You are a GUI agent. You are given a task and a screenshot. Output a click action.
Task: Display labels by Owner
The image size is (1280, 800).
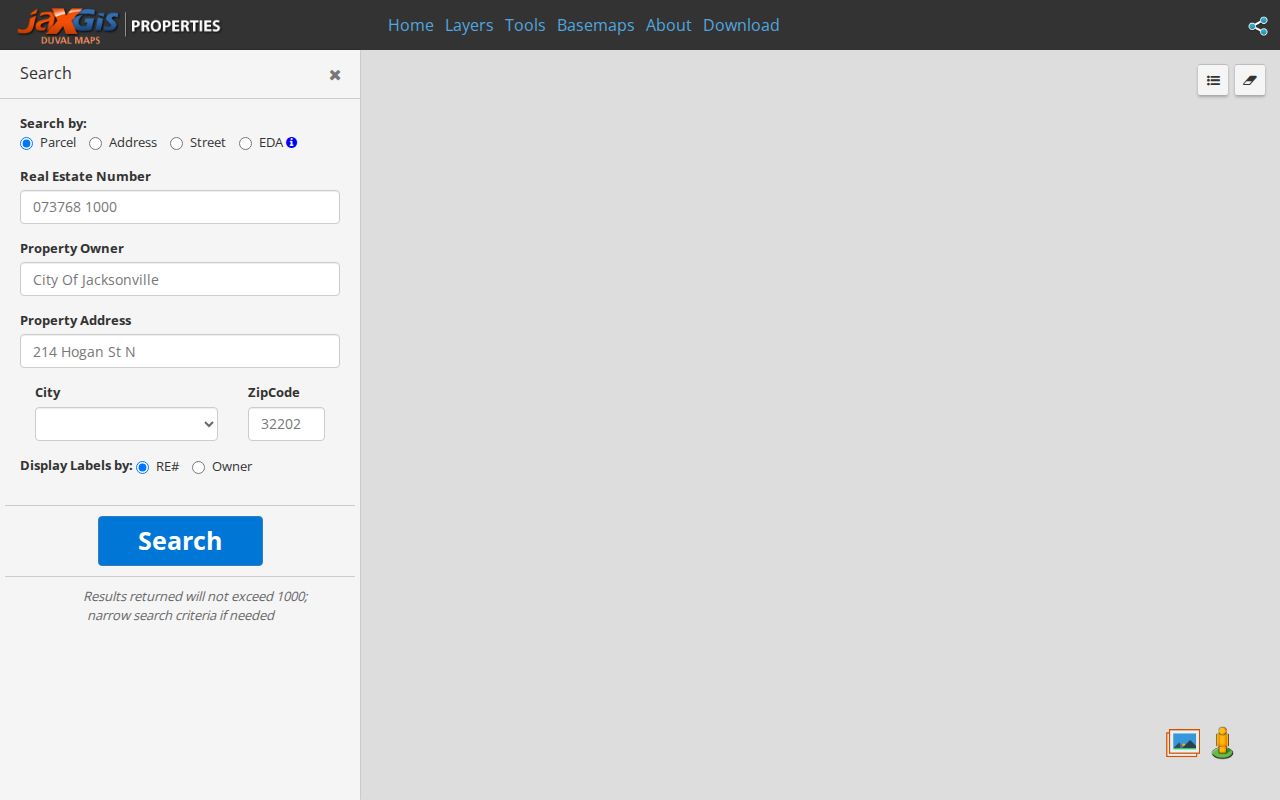click(199, 467)
